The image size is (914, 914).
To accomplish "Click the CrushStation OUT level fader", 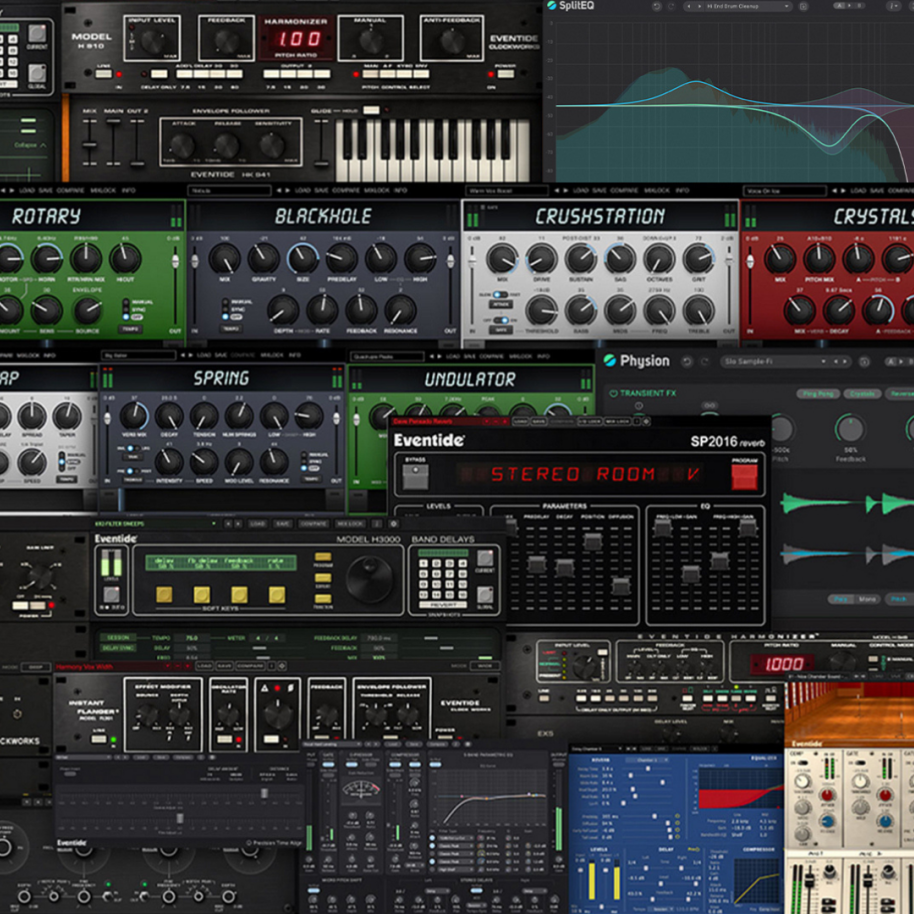I will coord(729,260).
